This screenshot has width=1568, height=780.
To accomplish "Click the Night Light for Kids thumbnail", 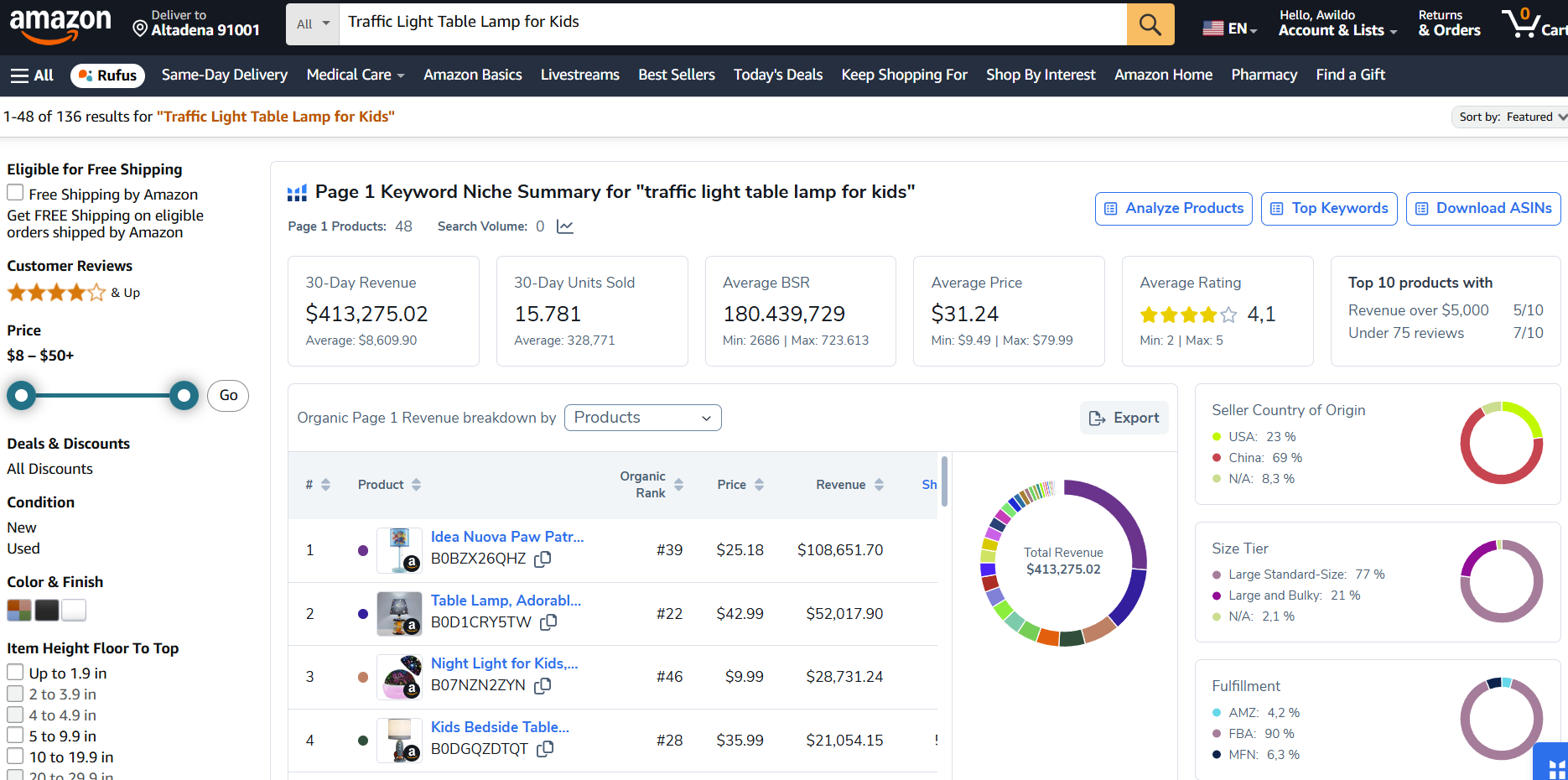I will [399, 677].
